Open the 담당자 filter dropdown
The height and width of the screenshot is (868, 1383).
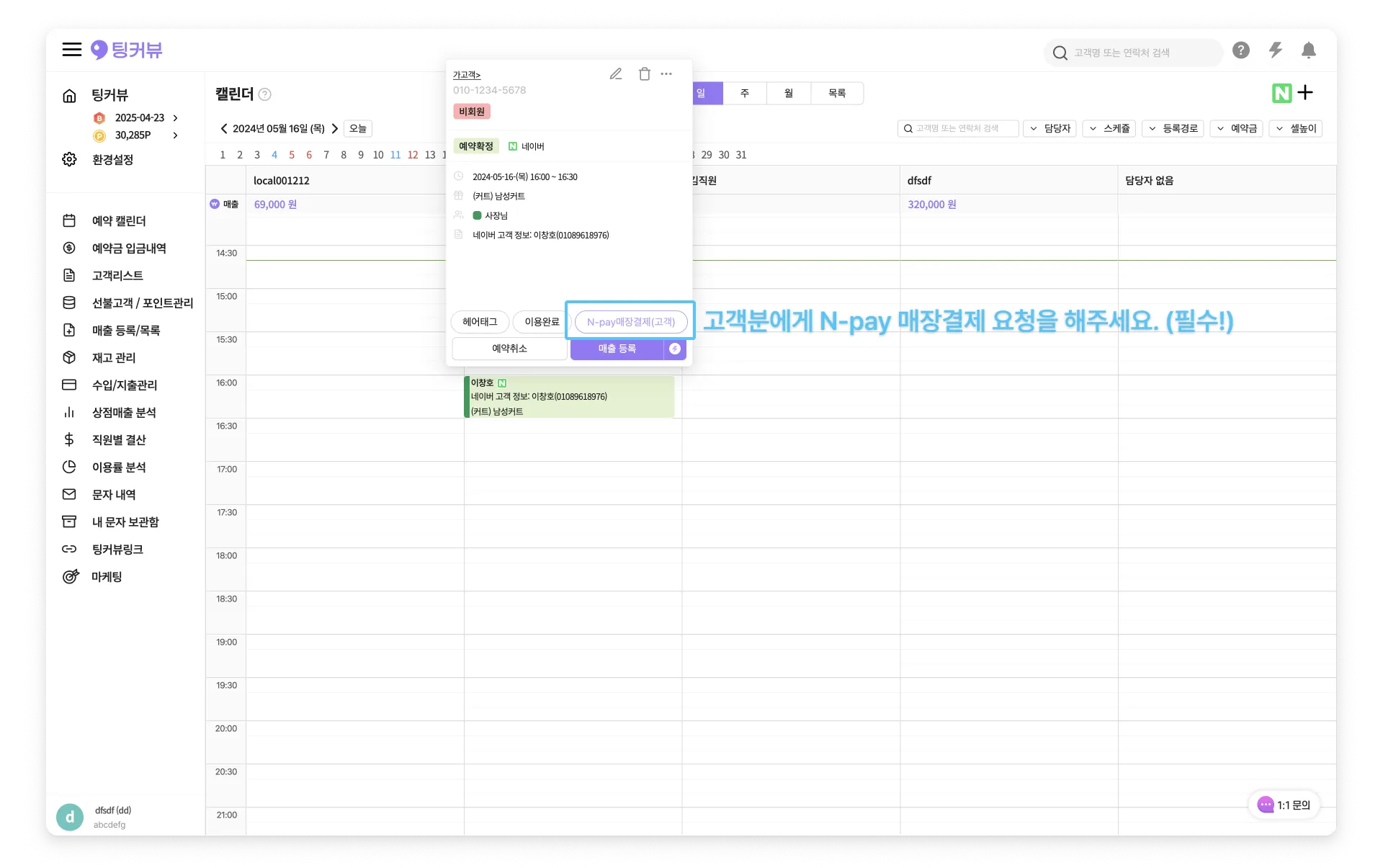pos(1049,128)
